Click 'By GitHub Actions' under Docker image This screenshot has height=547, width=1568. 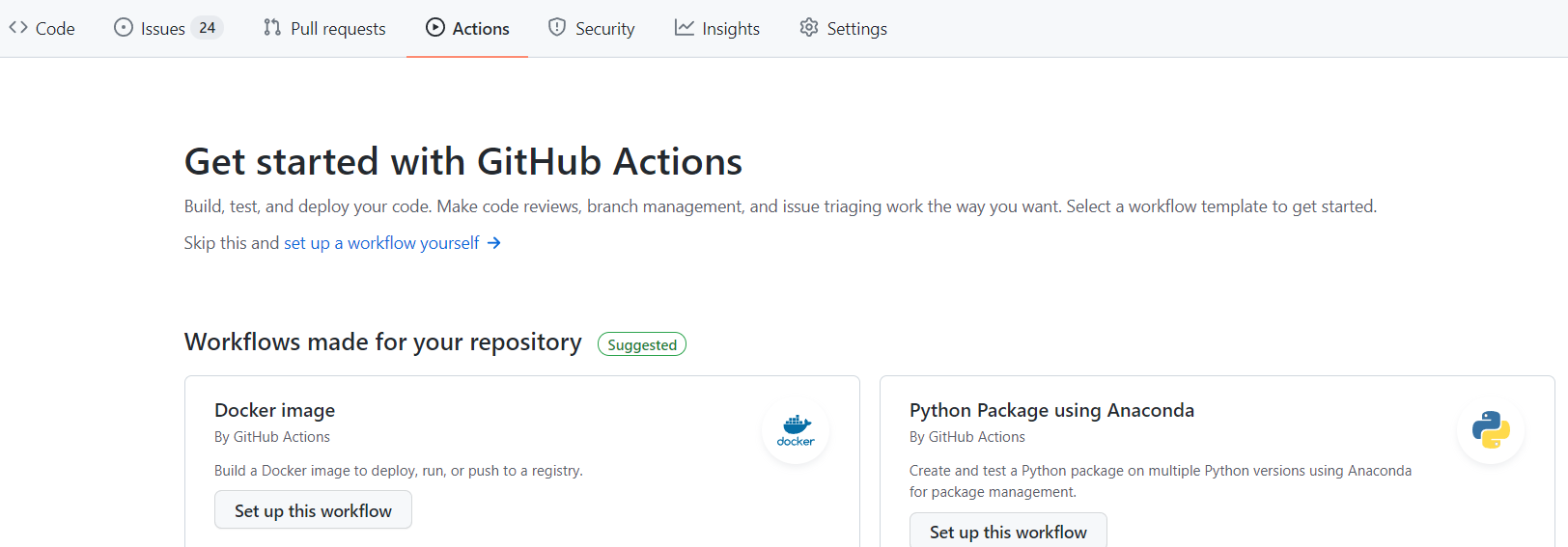pos(272,437)
